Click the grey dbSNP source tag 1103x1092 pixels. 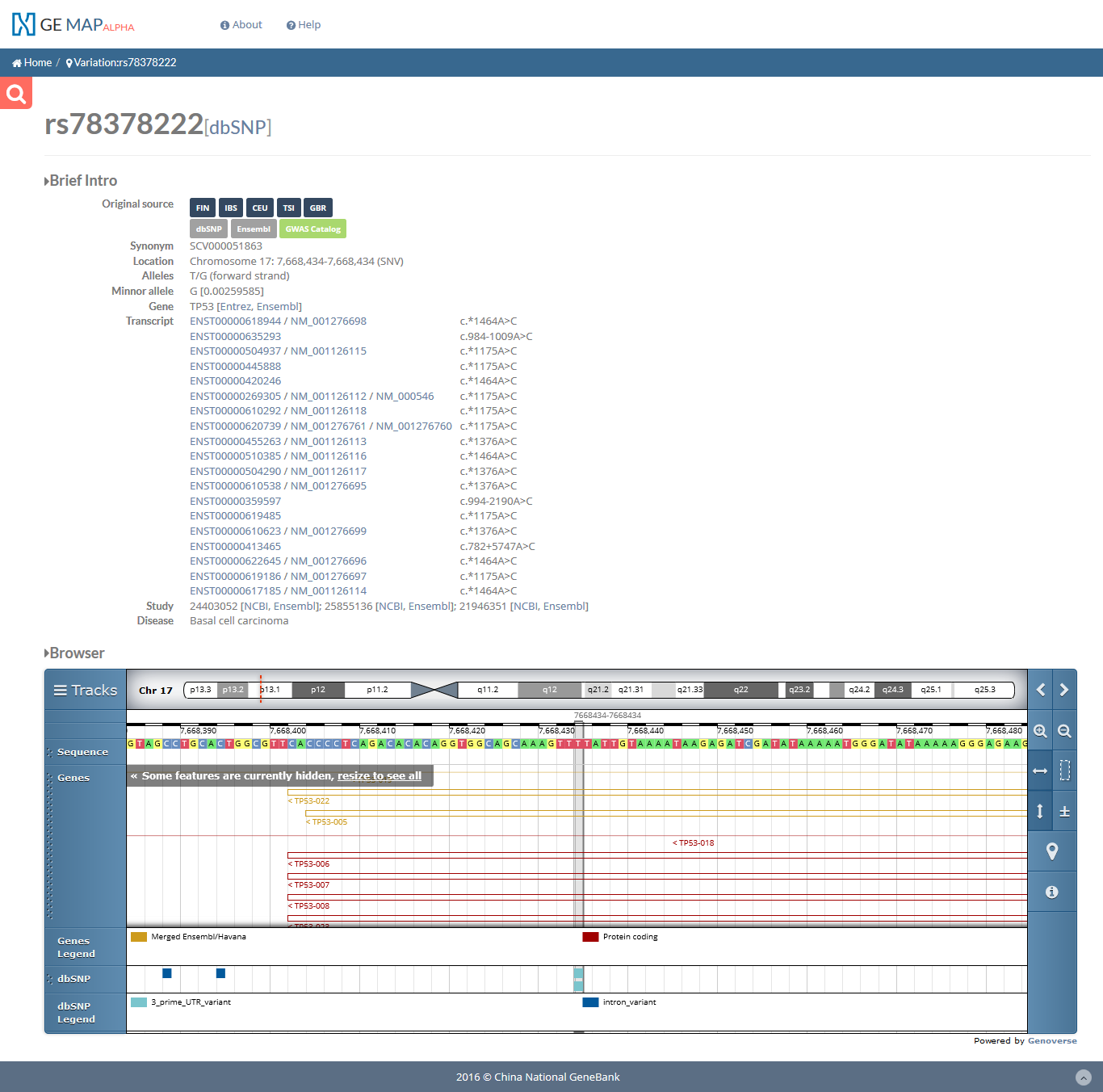(208, 229)
